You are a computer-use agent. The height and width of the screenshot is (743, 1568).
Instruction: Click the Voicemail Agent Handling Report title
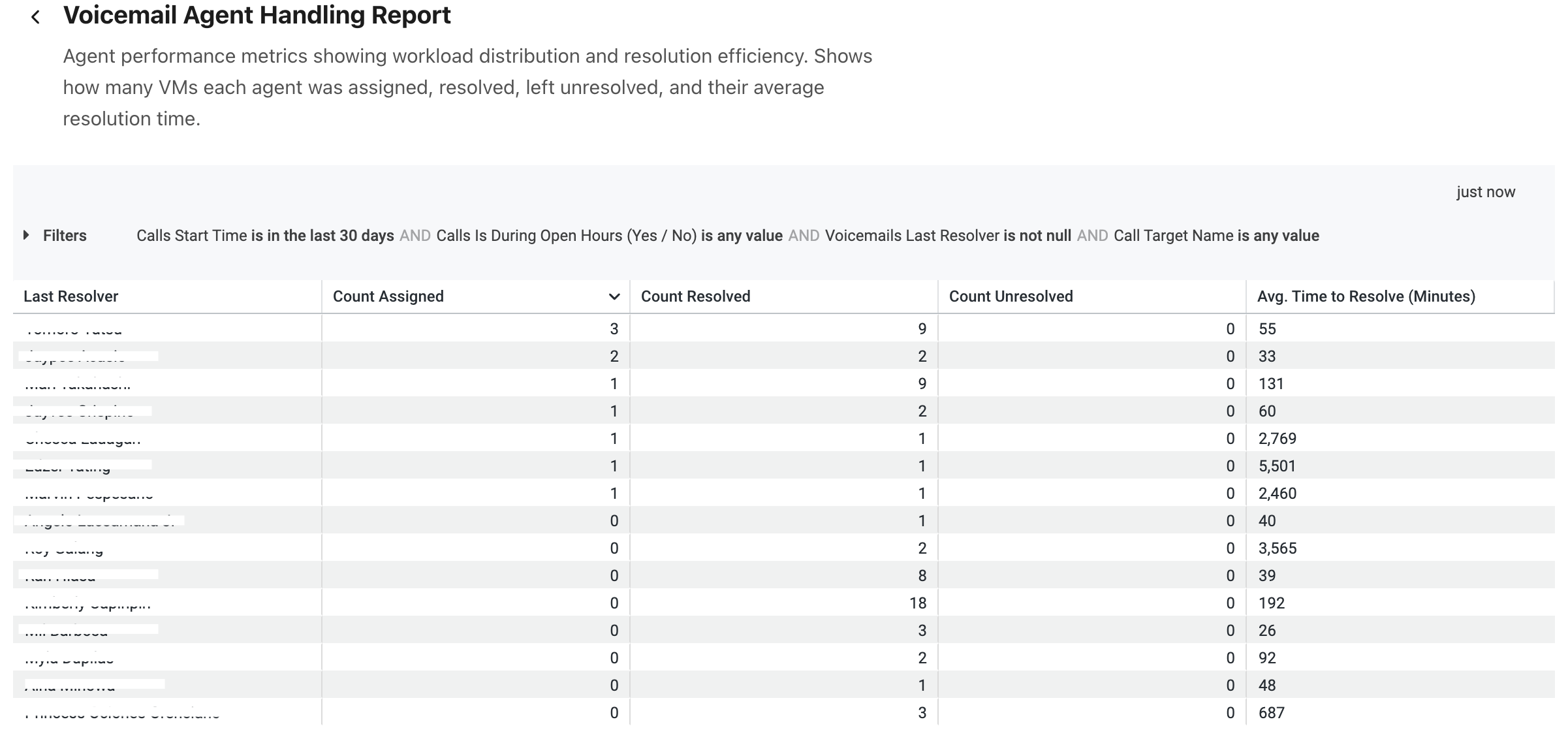tap(257, 16)
